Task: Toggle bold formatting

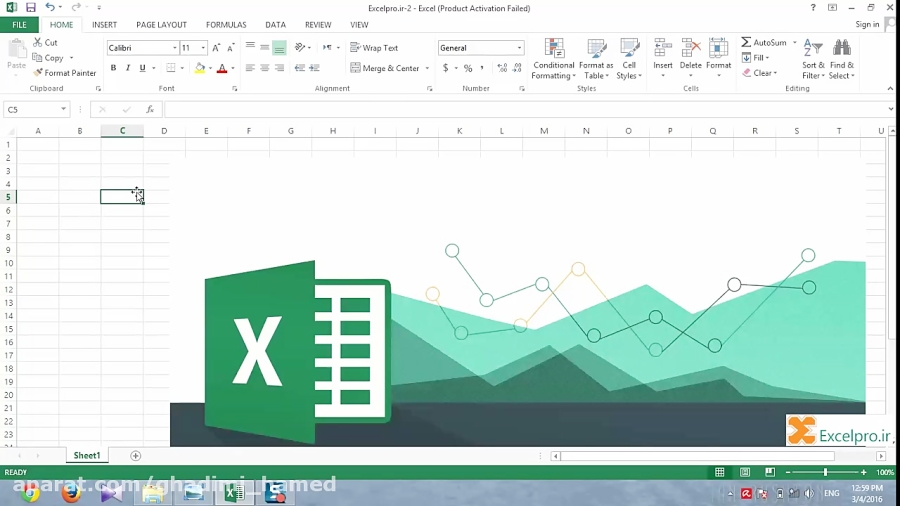Action: (113, 68)
